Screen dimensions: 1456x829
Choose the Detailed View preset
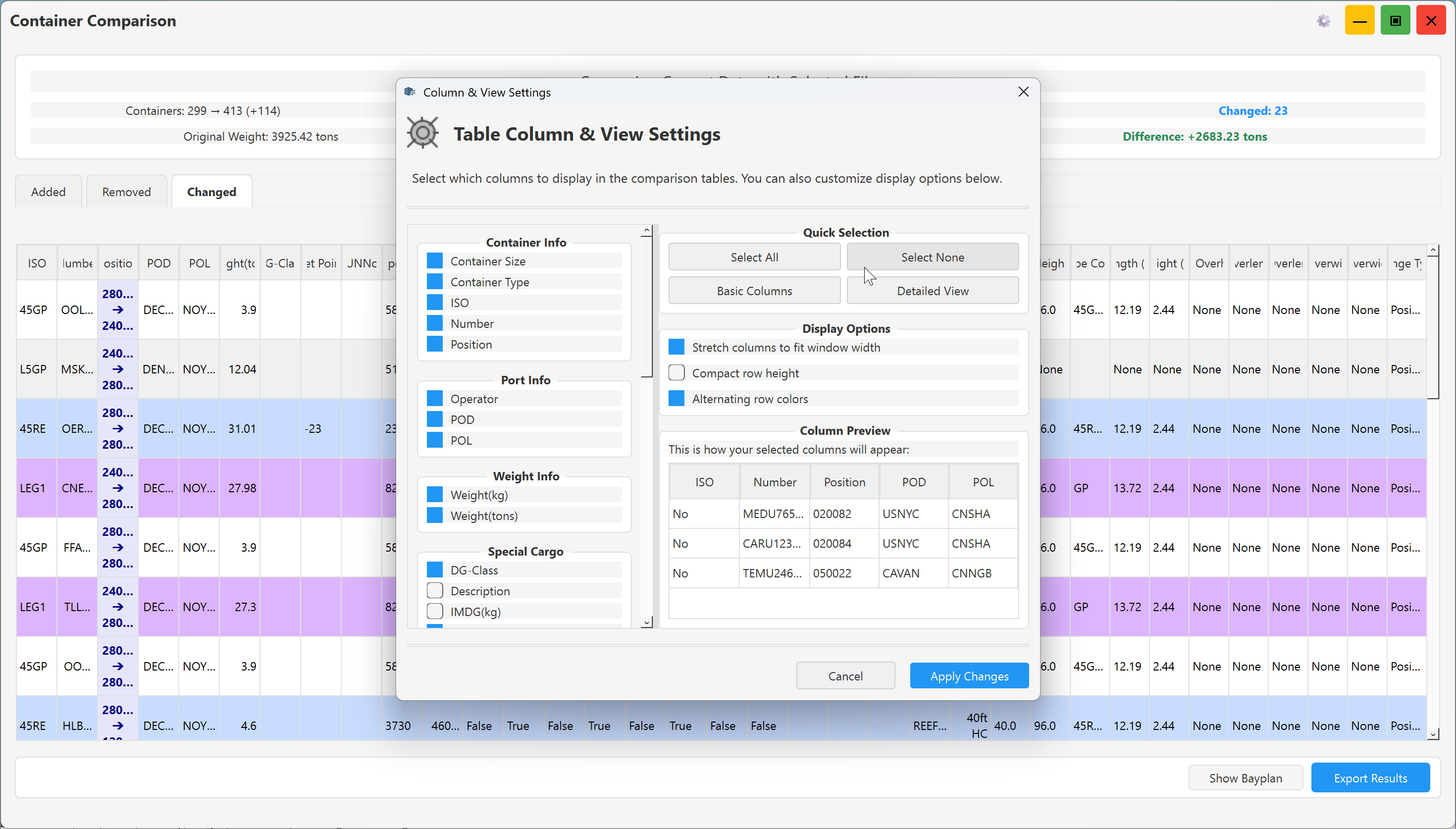(933, 290)
